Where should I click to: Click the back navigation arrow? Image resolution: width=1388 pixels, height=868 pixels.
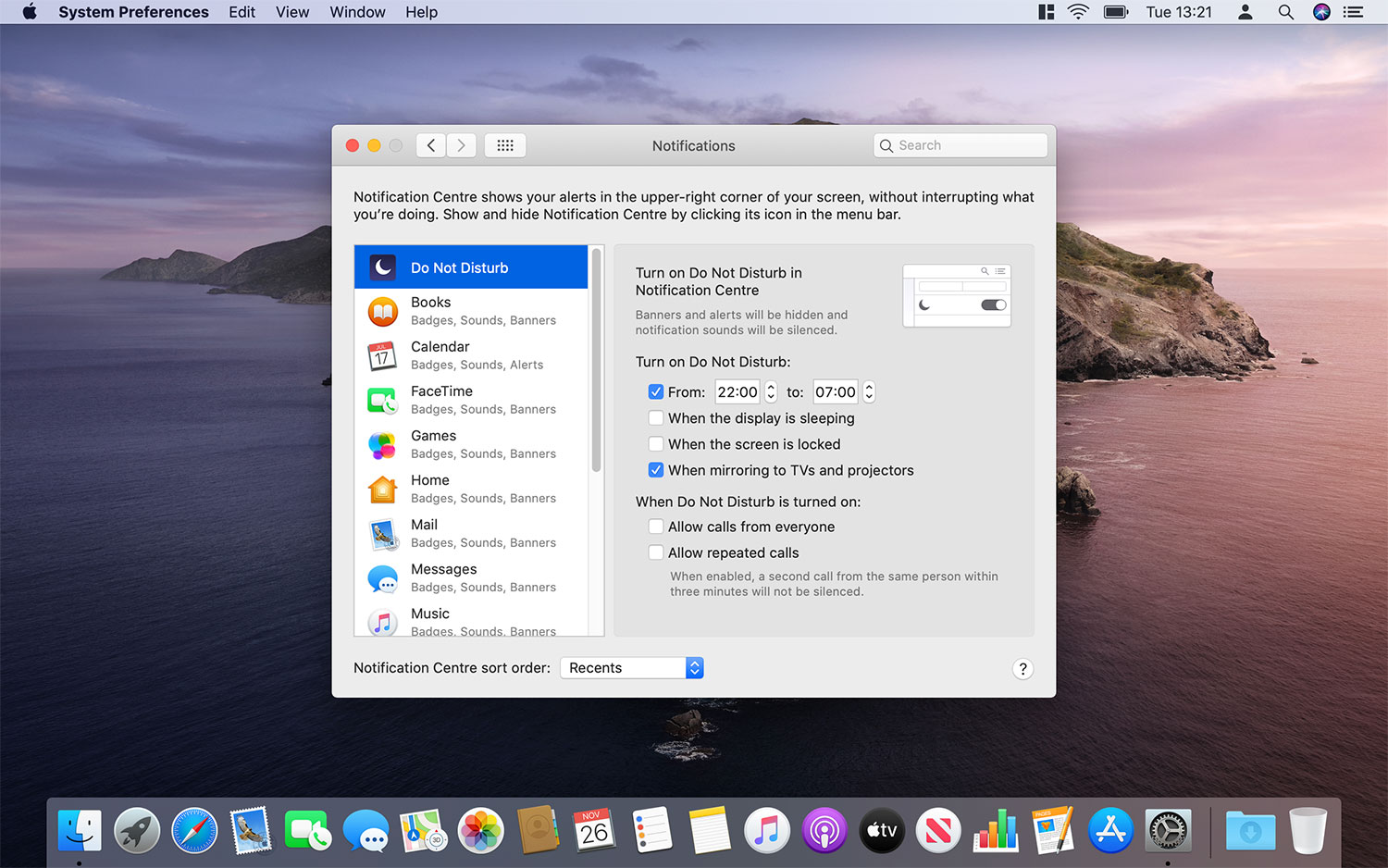coord(430,145)
